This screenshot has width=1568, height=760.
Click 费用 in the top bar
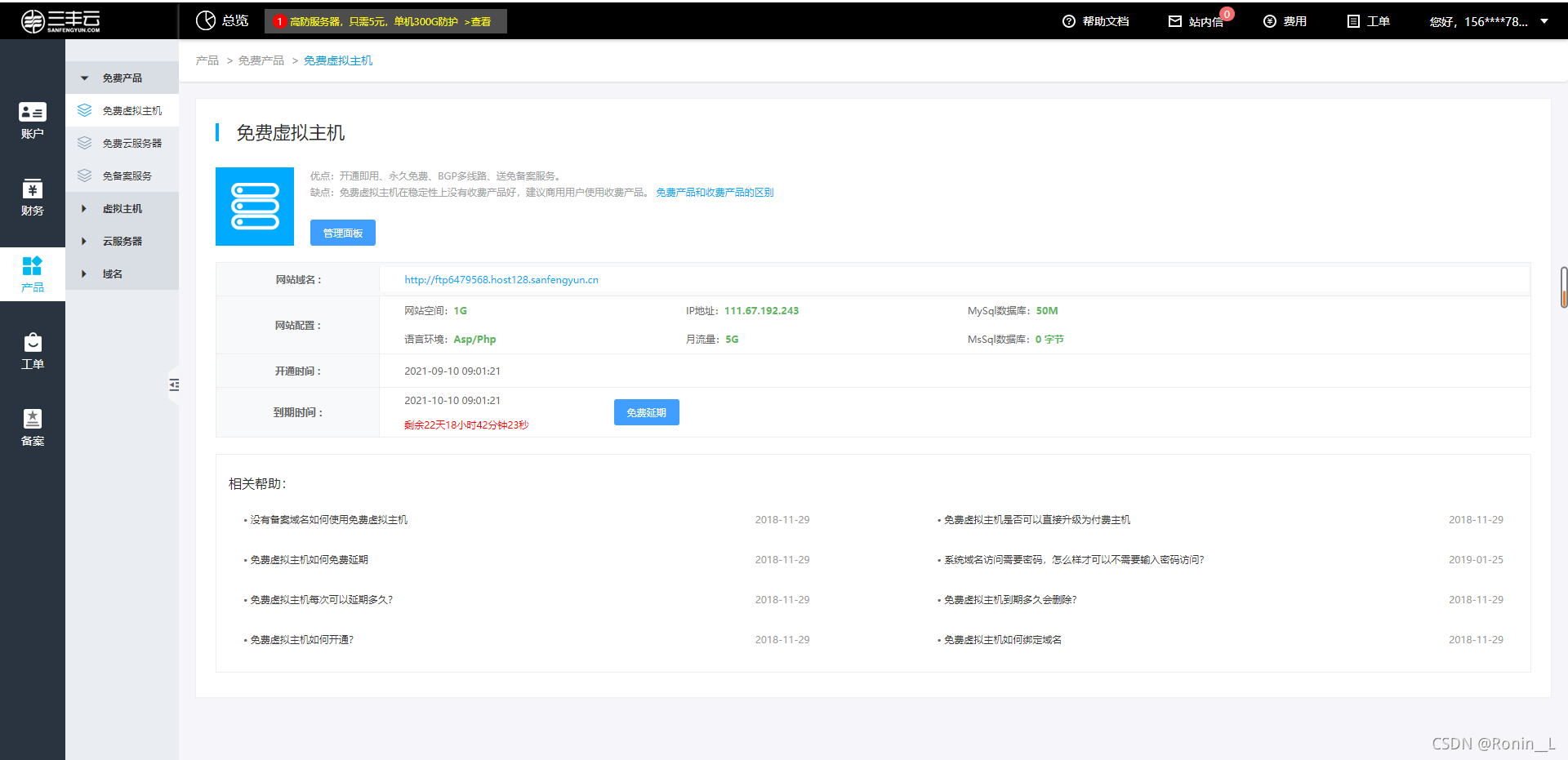pyautogui.click(x=1294, y=21)
